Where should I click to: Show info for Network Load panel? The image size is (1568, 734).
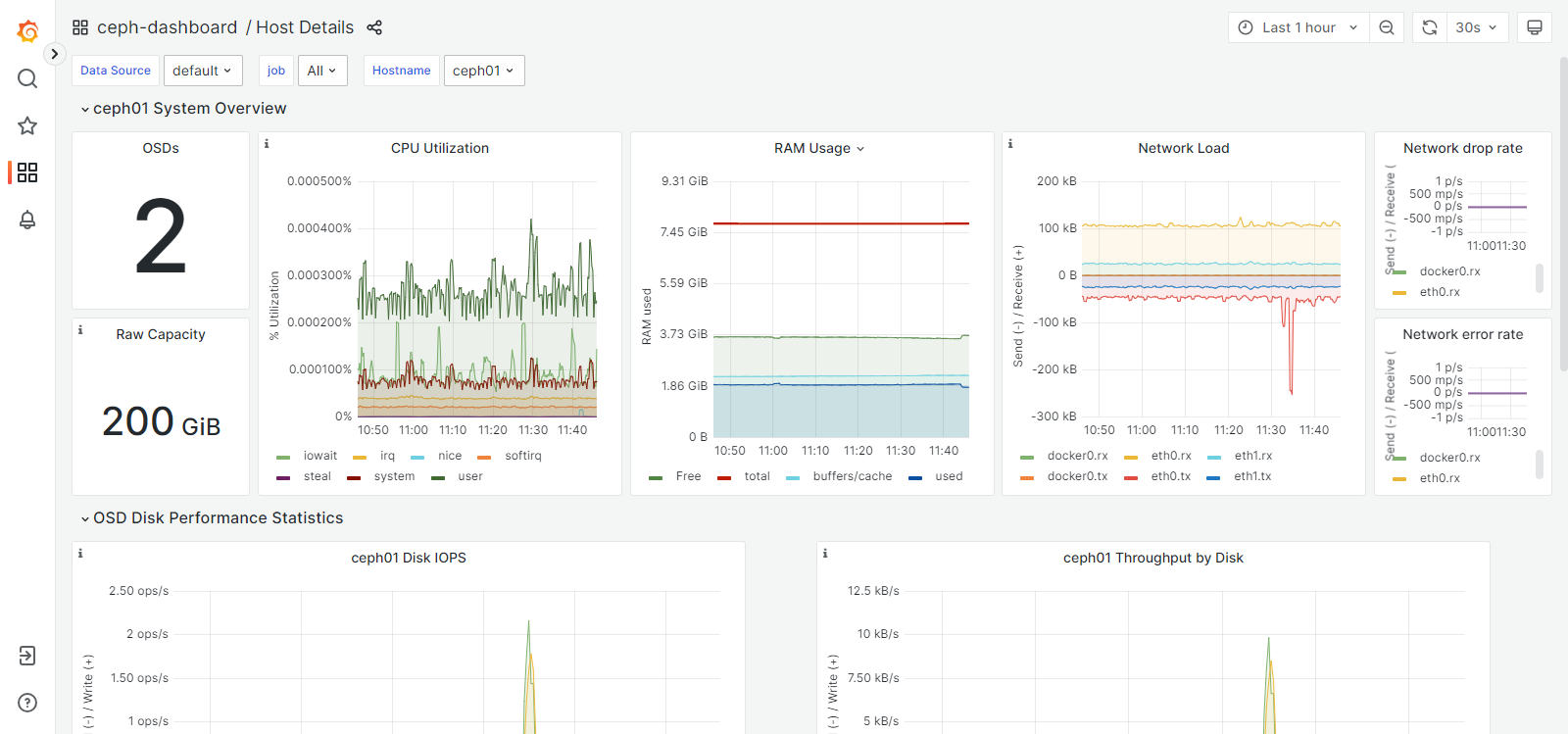coord(1010,144)
